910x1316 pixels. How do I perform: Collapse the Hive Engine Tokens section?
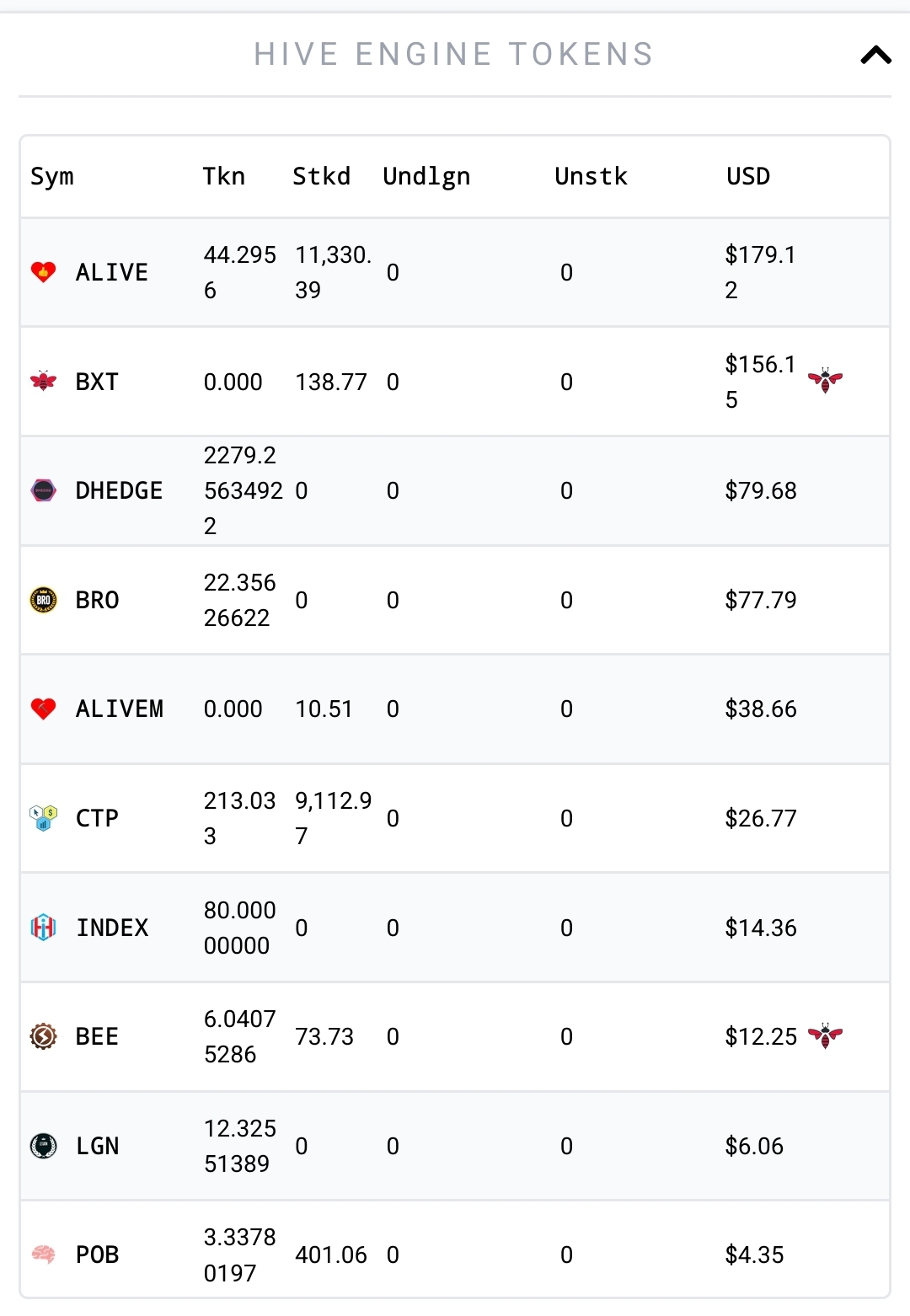(x=875, y=55)
